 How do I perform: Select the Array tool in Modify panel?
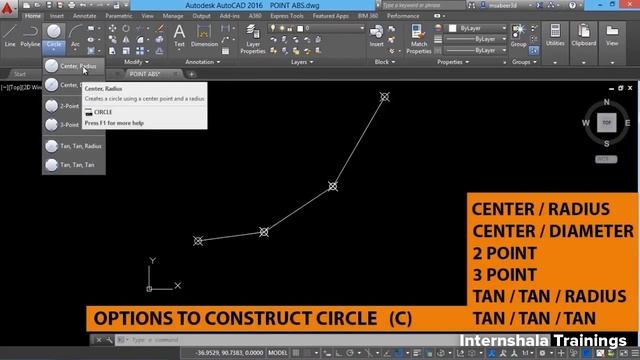click(x=140, y=51)
